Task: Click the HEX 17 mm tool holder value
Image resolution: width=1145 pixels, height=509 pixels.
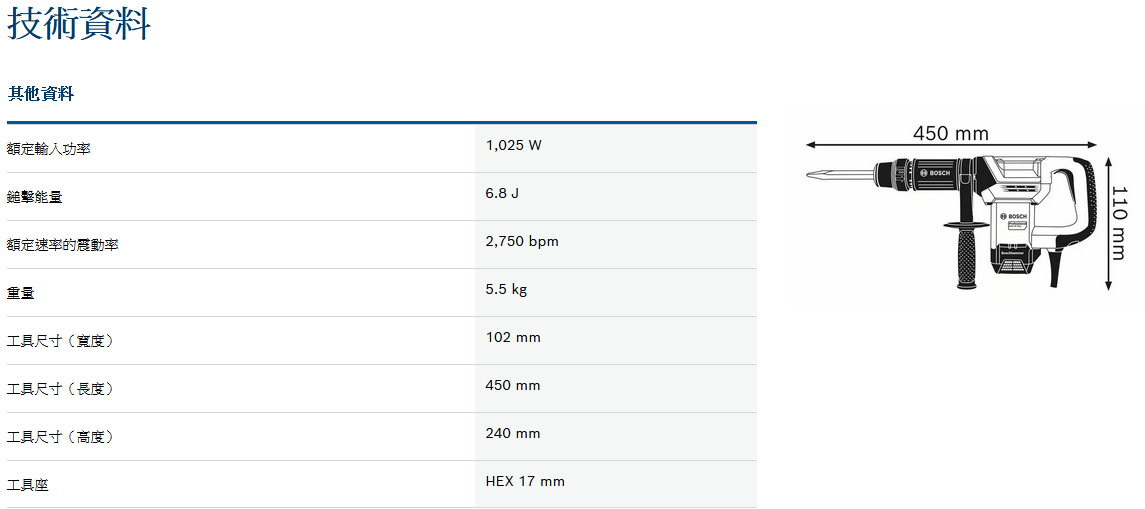Action: tap(525, 481)
